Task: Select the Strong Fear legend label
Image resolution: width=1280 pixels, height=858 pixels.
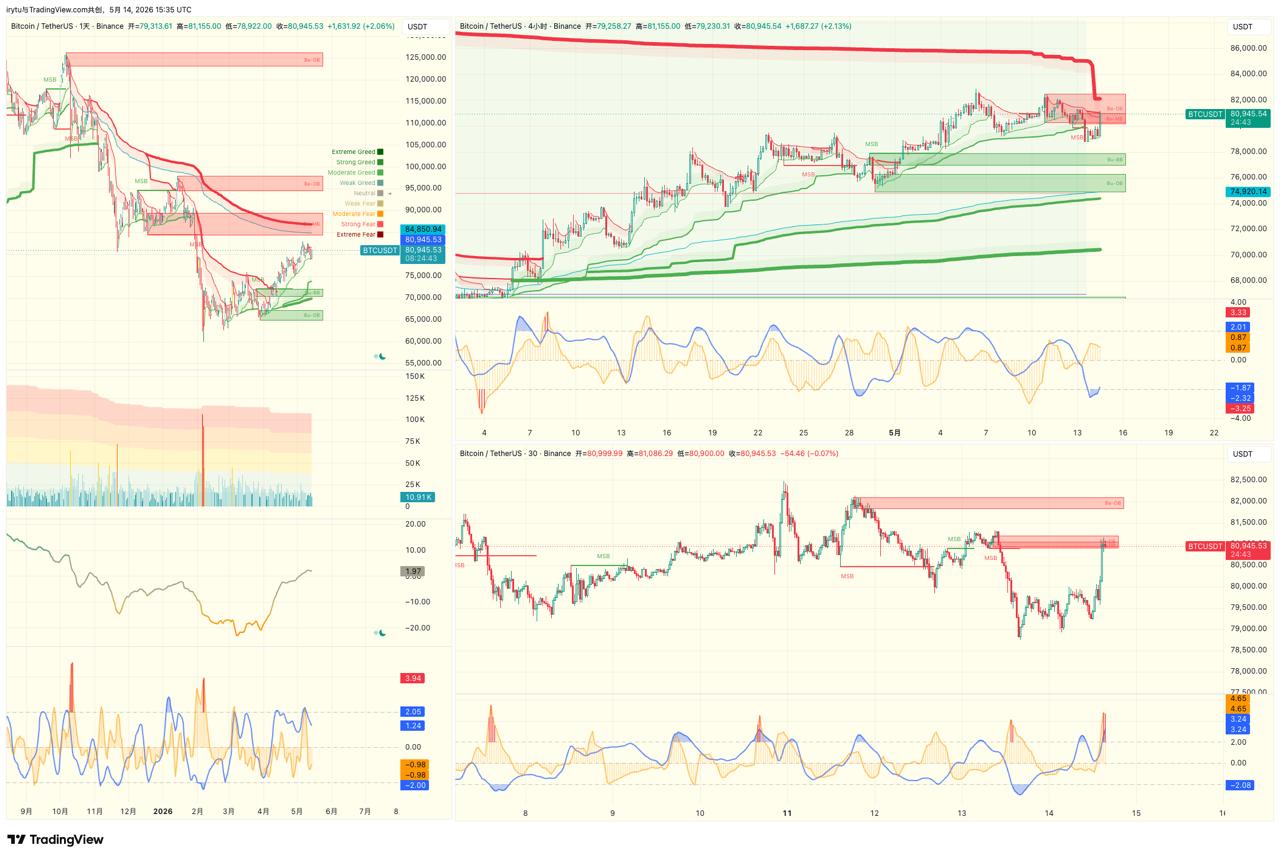Action: 357,224
